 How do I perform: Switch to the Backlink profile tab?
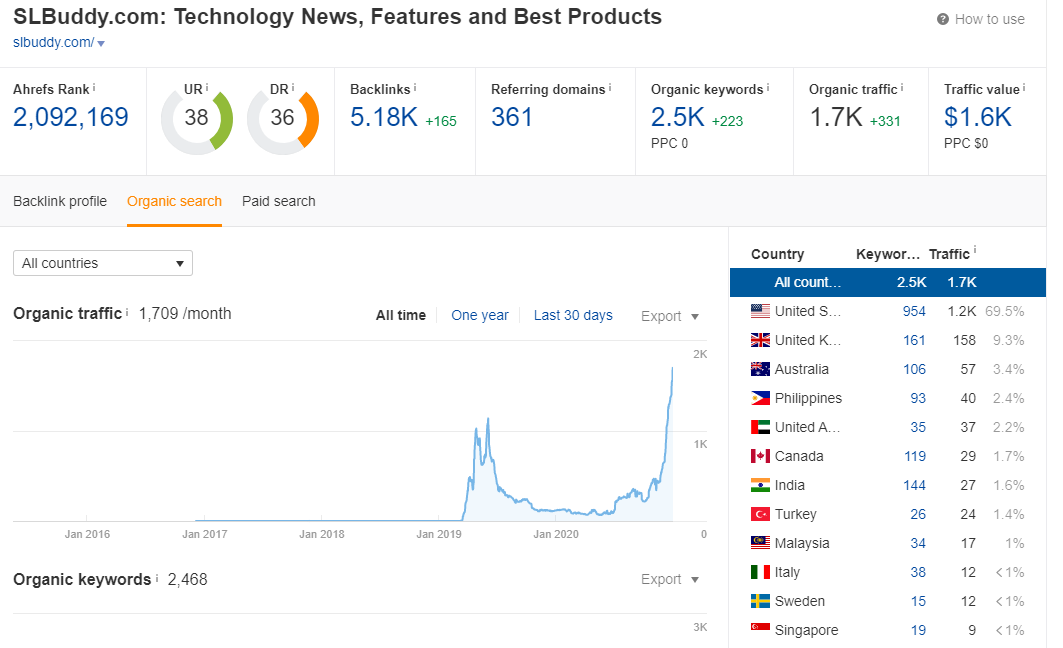click(x=59, y=201)
